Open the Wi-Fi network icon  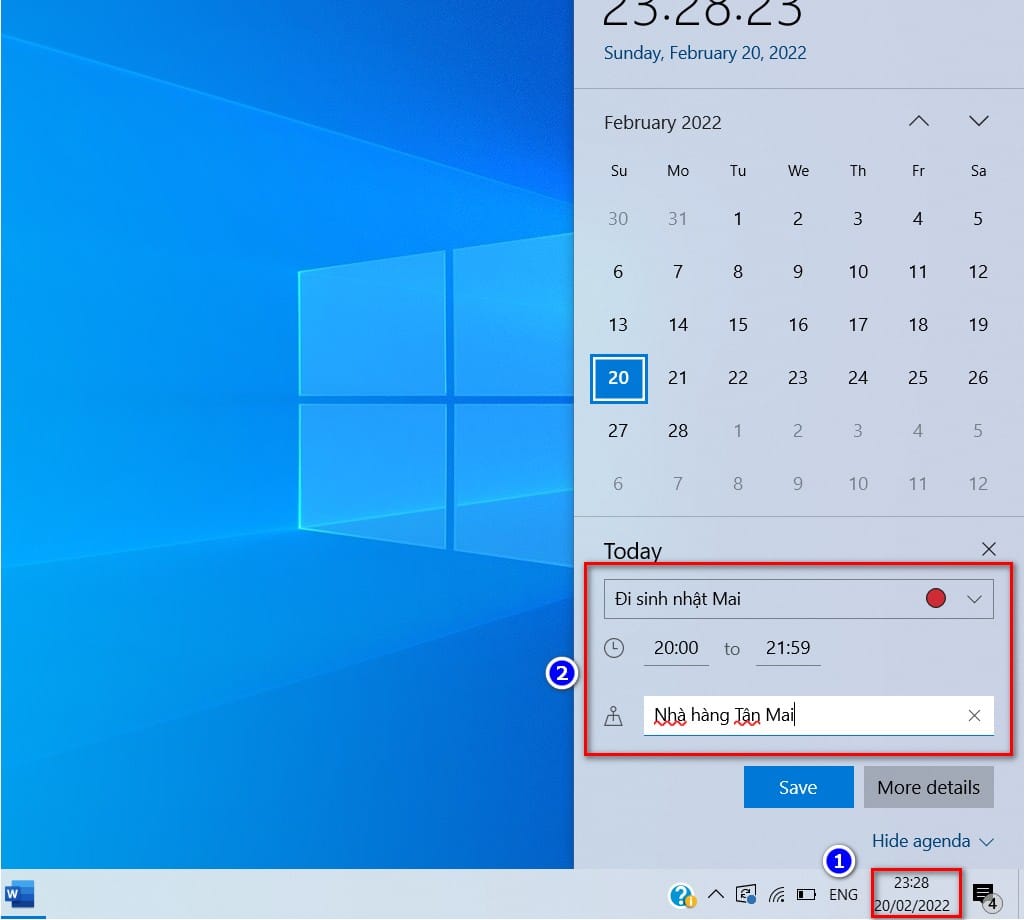[777, 894]
